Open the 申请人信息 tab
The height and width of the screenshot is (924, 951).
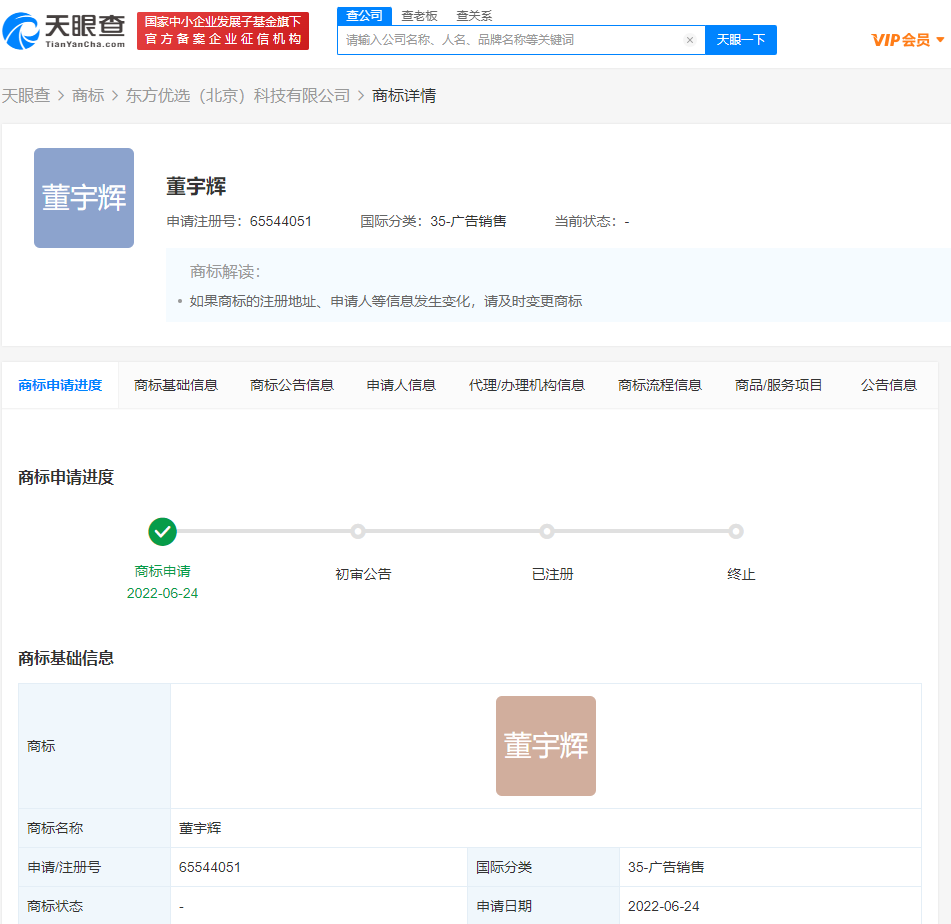tap(401, 385)
